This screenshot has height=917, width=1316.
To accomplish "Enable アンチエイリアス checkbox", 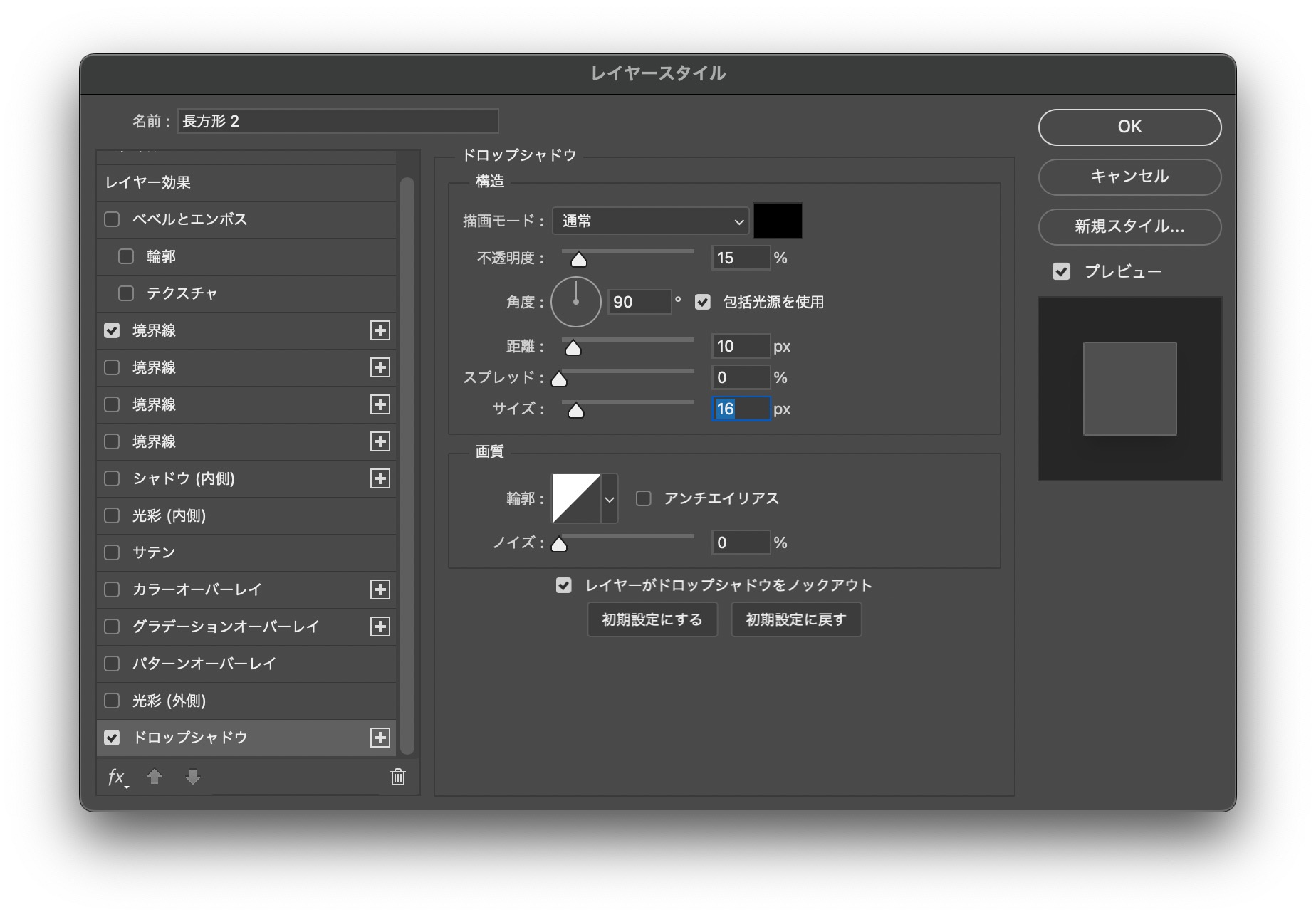I will pos(643,498).
